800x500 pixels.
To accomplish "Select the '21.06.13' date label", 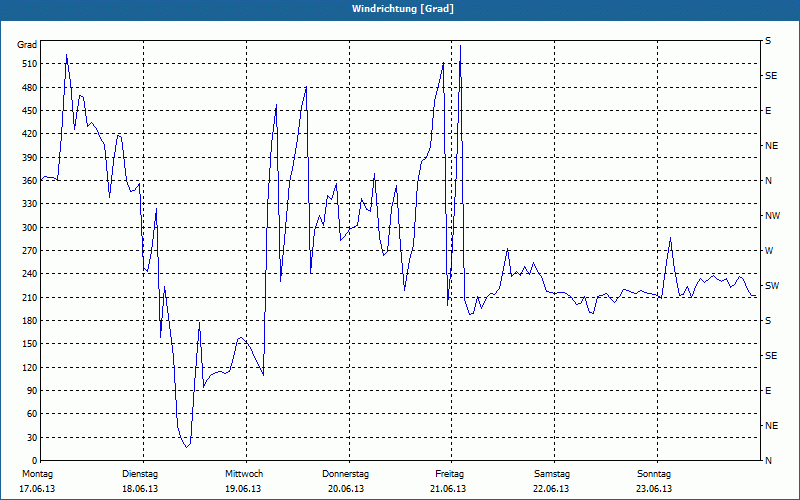I will [x=448, y=489].
